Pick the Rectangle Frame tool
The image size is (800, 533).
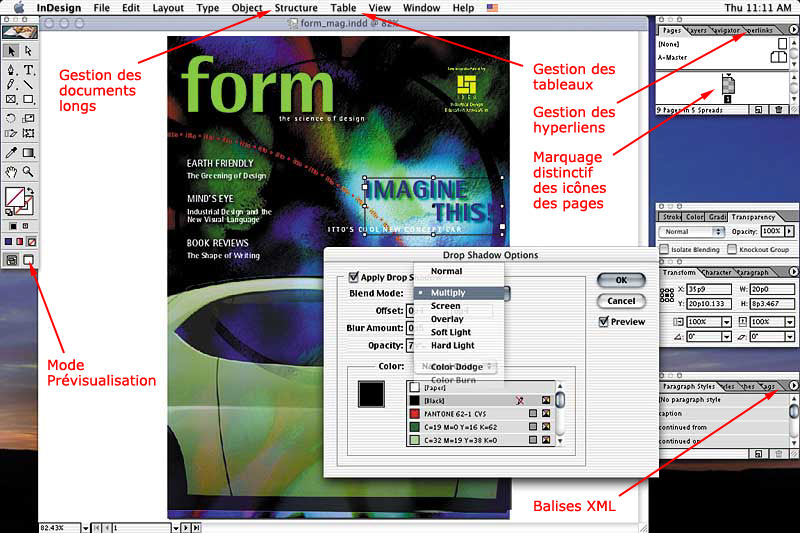pyautogui.click(x=11, y=99)
